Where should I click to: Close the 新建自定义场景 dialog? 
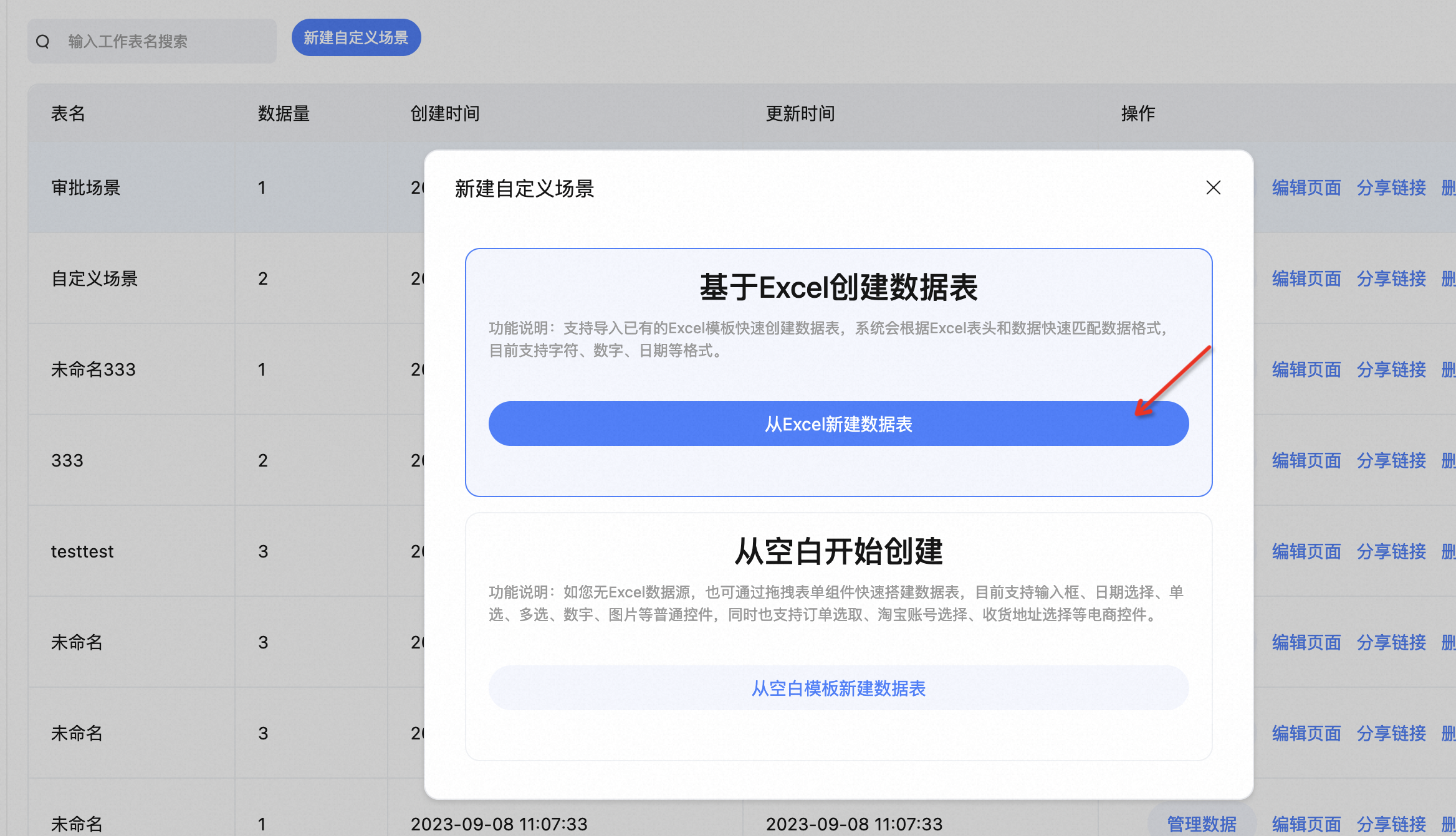click(x=1213, y=188)
